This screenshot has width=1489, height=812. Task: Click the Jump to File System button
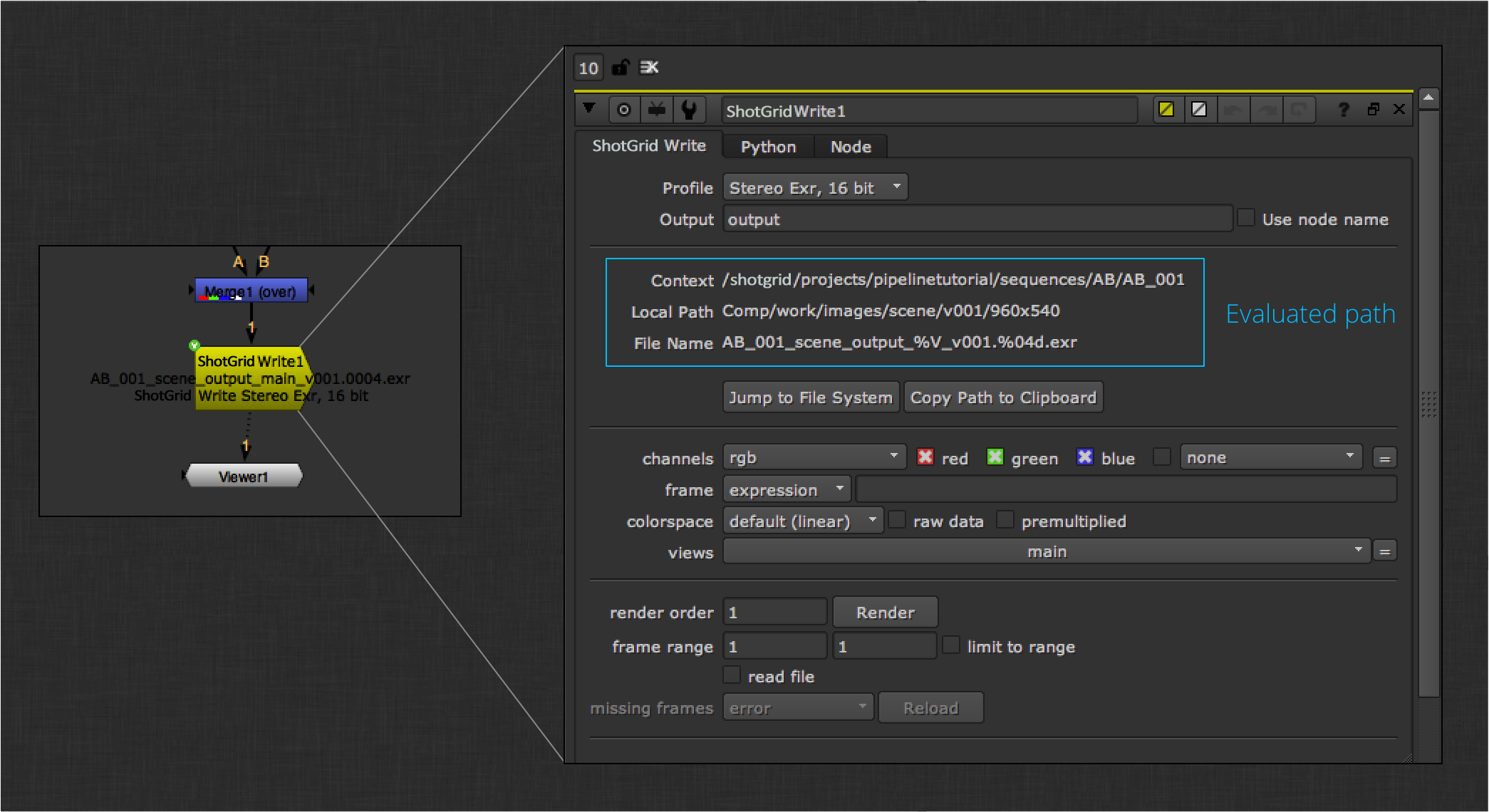(811, 397)
